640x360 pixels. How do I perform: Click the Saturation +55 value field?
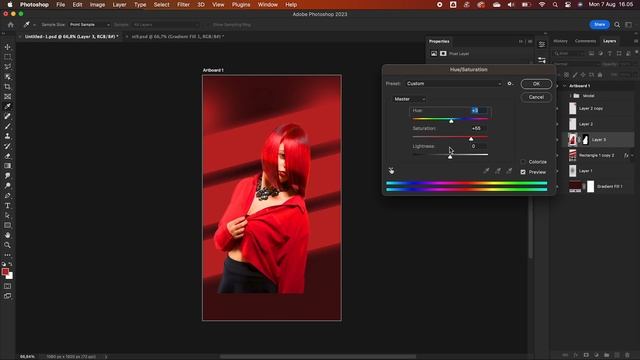[479, 128]
